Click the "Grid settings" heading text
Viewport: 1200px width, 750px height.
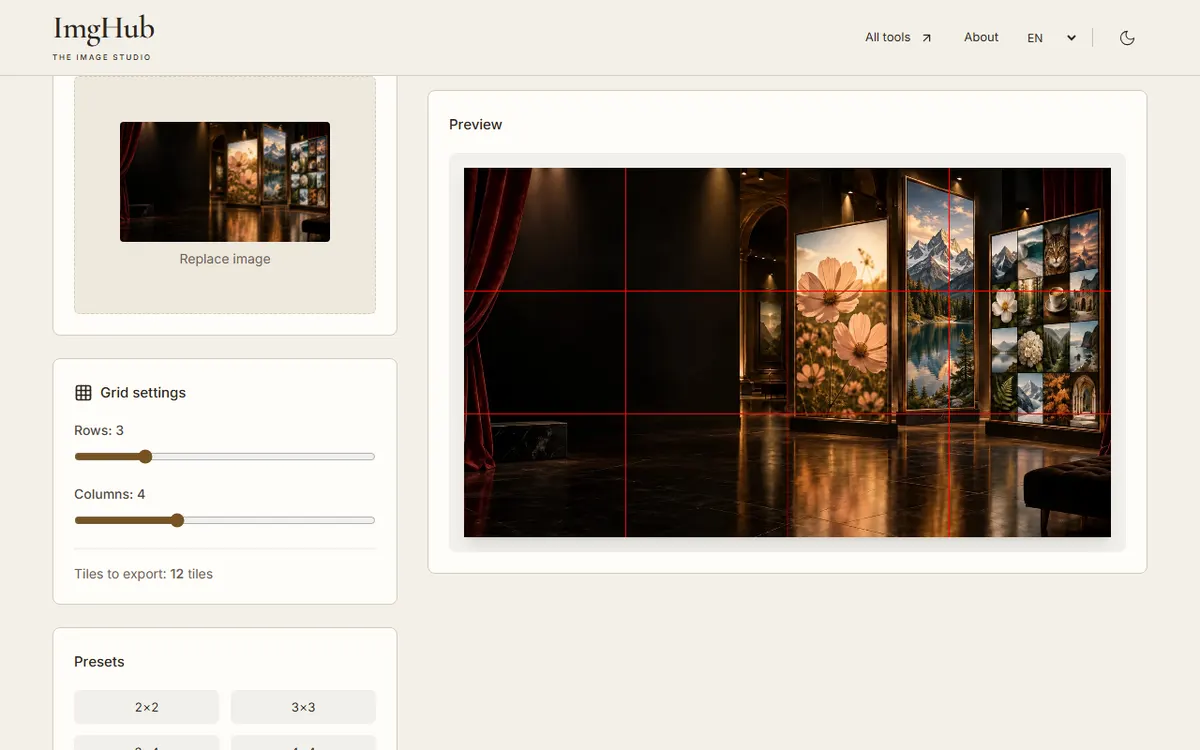(143, 393)
